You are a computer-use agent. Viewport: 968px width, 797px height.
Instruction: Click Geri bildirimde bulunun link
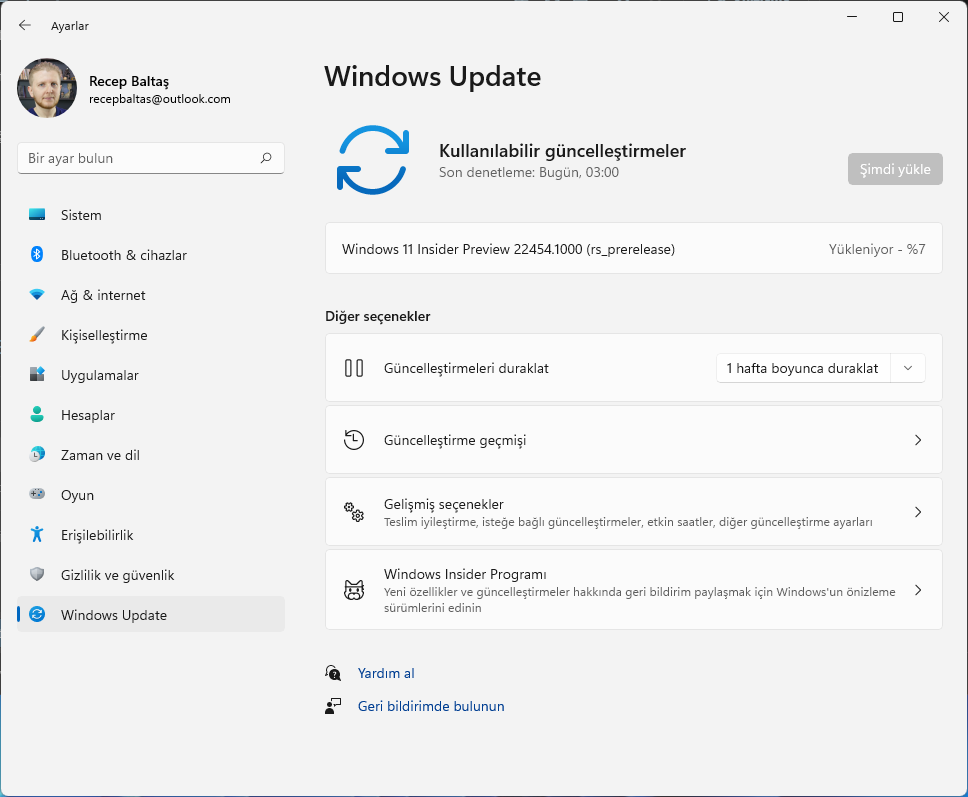[x=431, y=706]
